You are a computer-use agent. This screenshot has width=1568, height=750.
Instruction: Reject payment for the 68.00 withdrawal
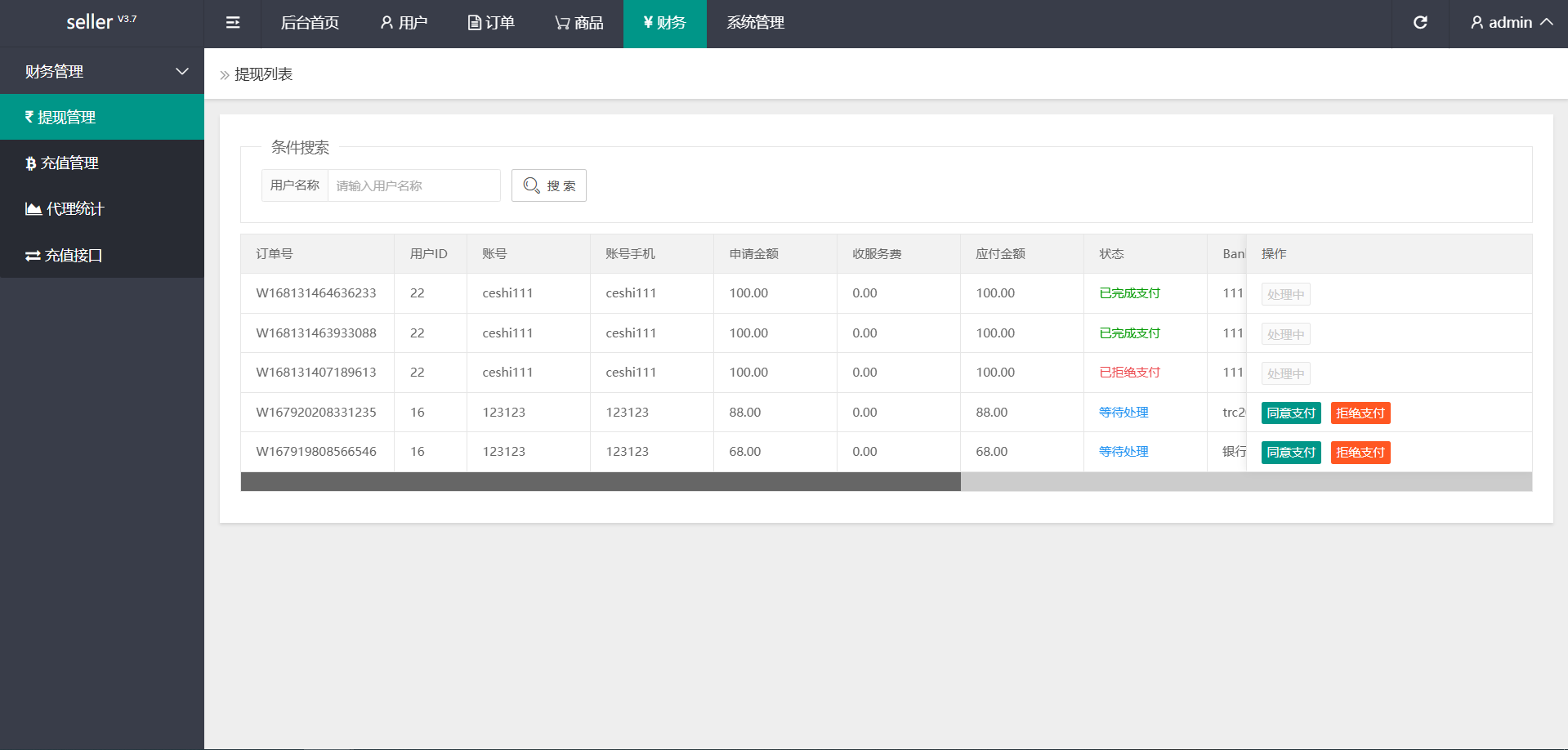1360,453
